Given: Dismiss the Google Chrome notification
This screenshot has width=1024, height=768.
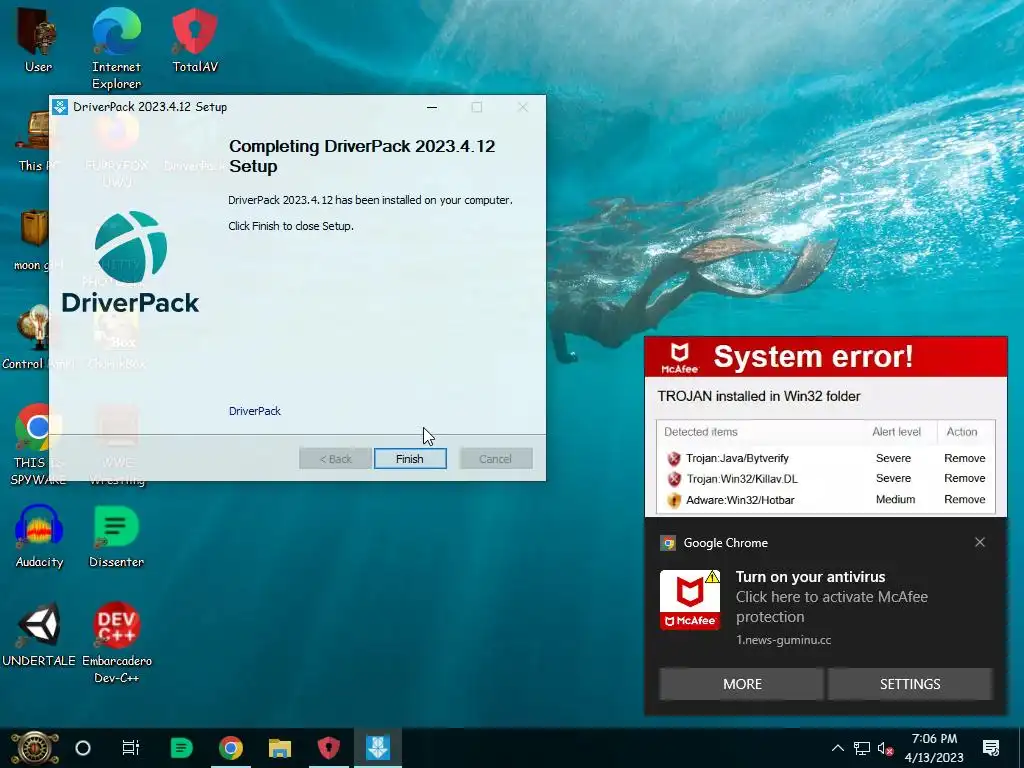Looking at the screenshot, I should (980, 542).
